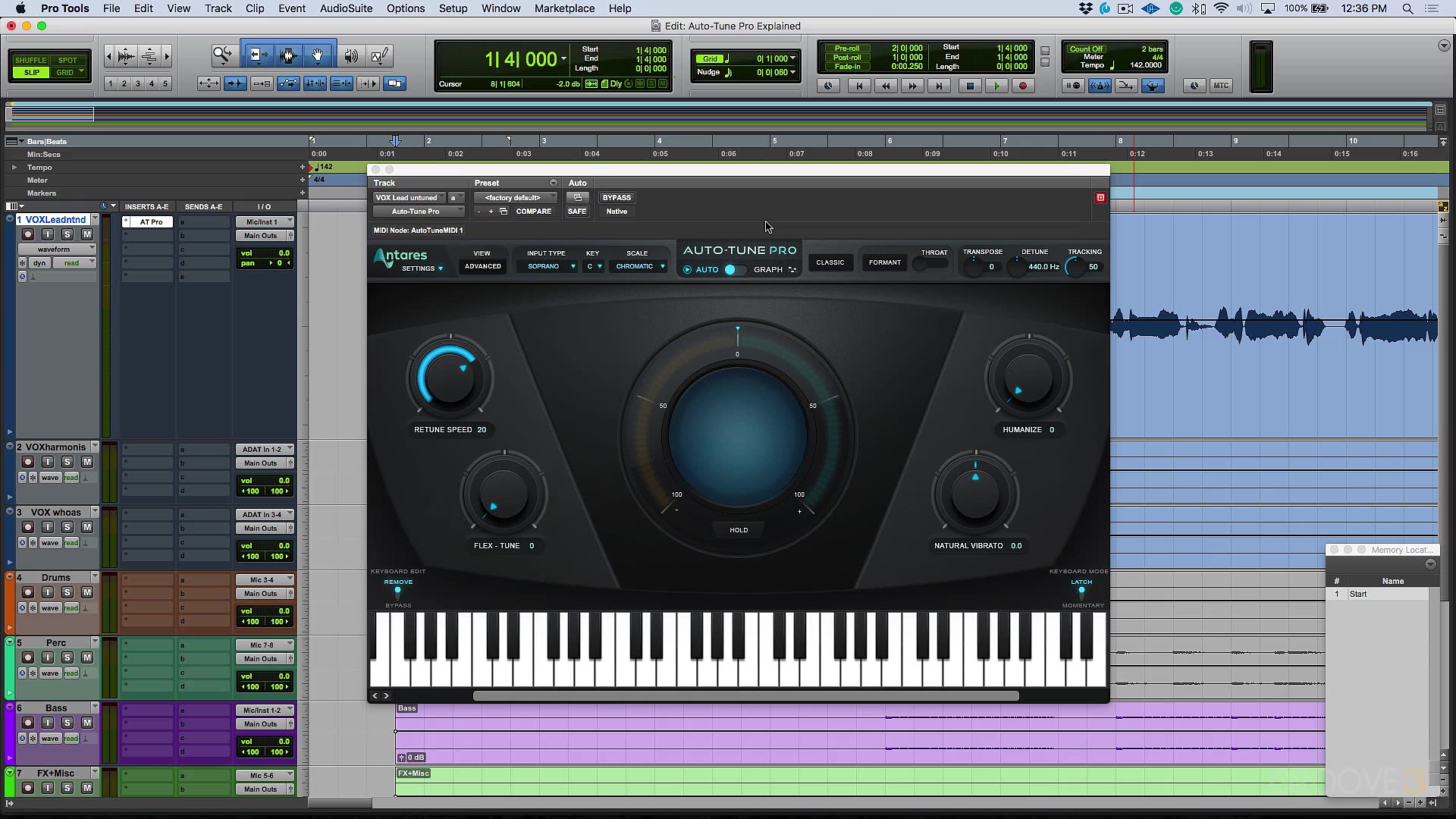1456x819 pixels.
Task: Mute the Drums track
Action: pos(87,592)
